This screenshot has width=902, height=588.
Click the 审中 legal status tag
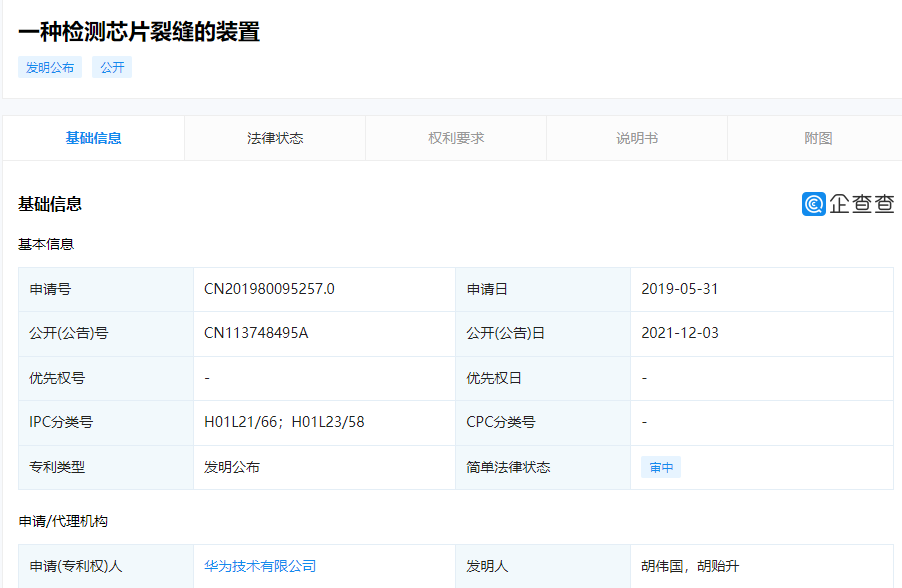[x=660, y=466]
